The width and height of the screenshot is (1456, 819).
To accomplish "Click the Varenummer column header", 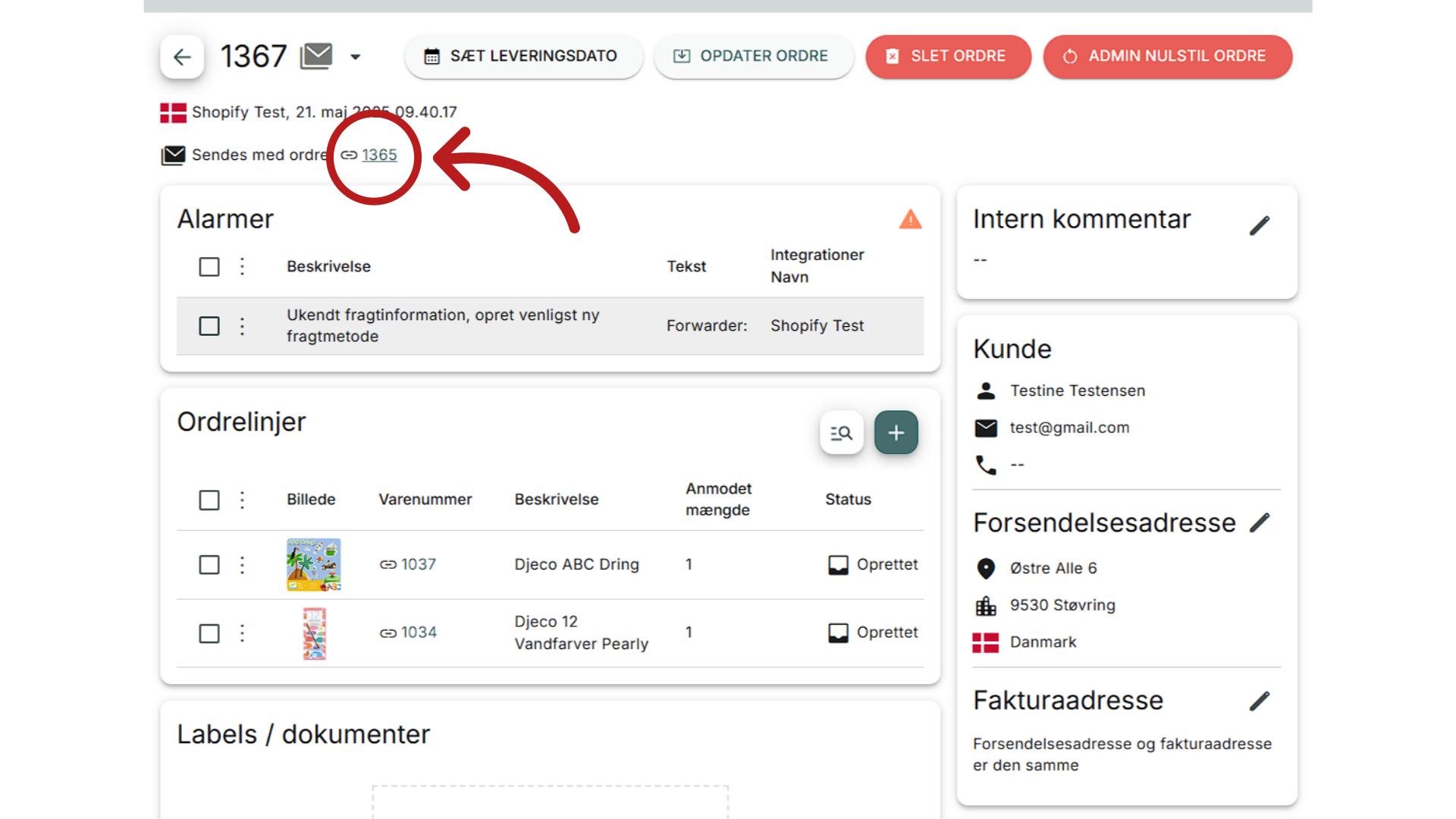I will click(x=425, y=499).
